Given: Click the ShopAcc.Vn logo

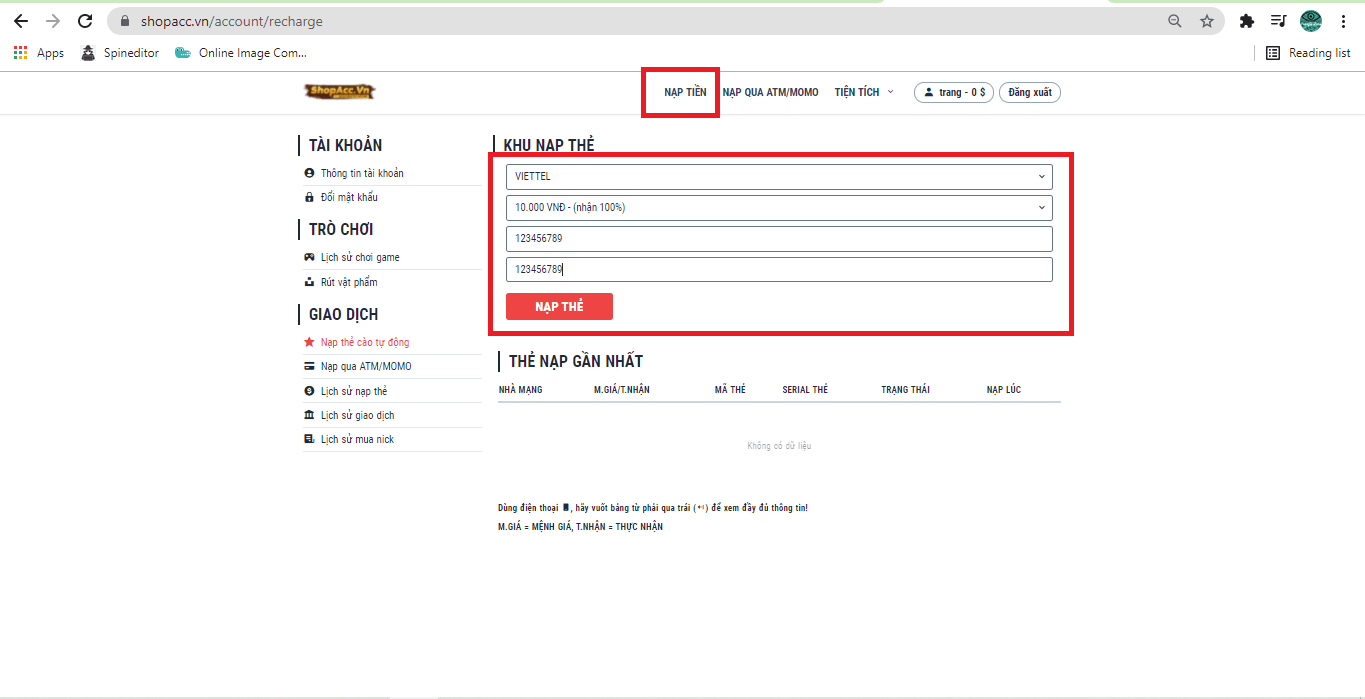Looking at the screenshot, I should point(340,92).
